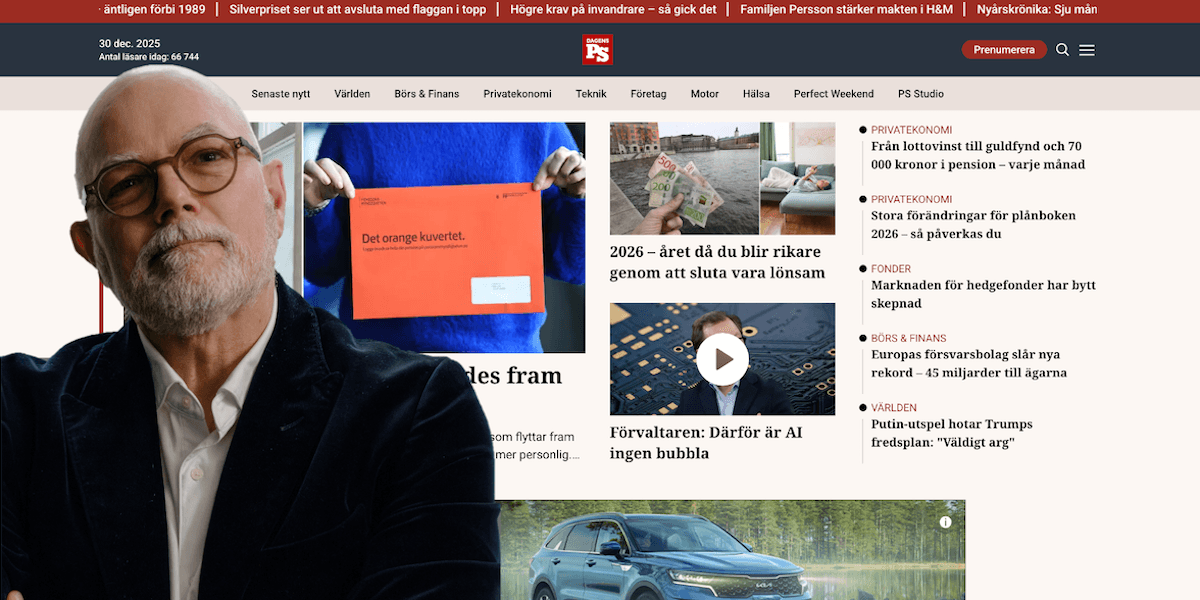Open the Motor navigation tab
1200x600 pixels.
pyautogui.click(x=704, y=93)
